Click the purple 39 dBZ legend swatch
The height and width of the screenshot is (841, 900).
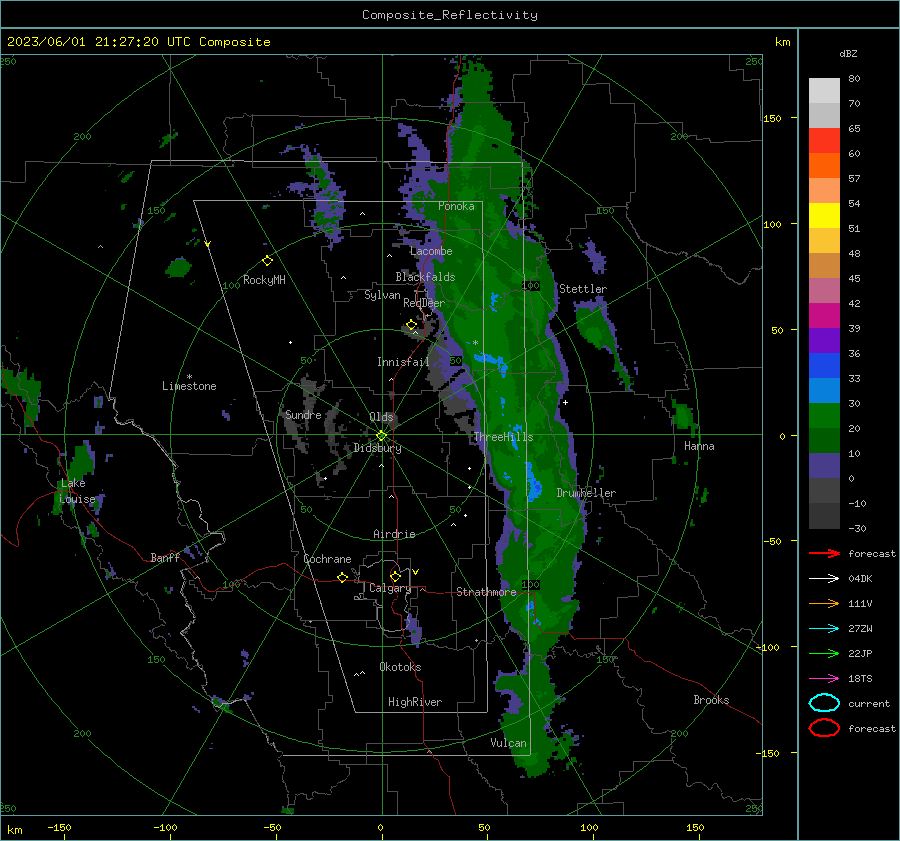tap(824, 341)
